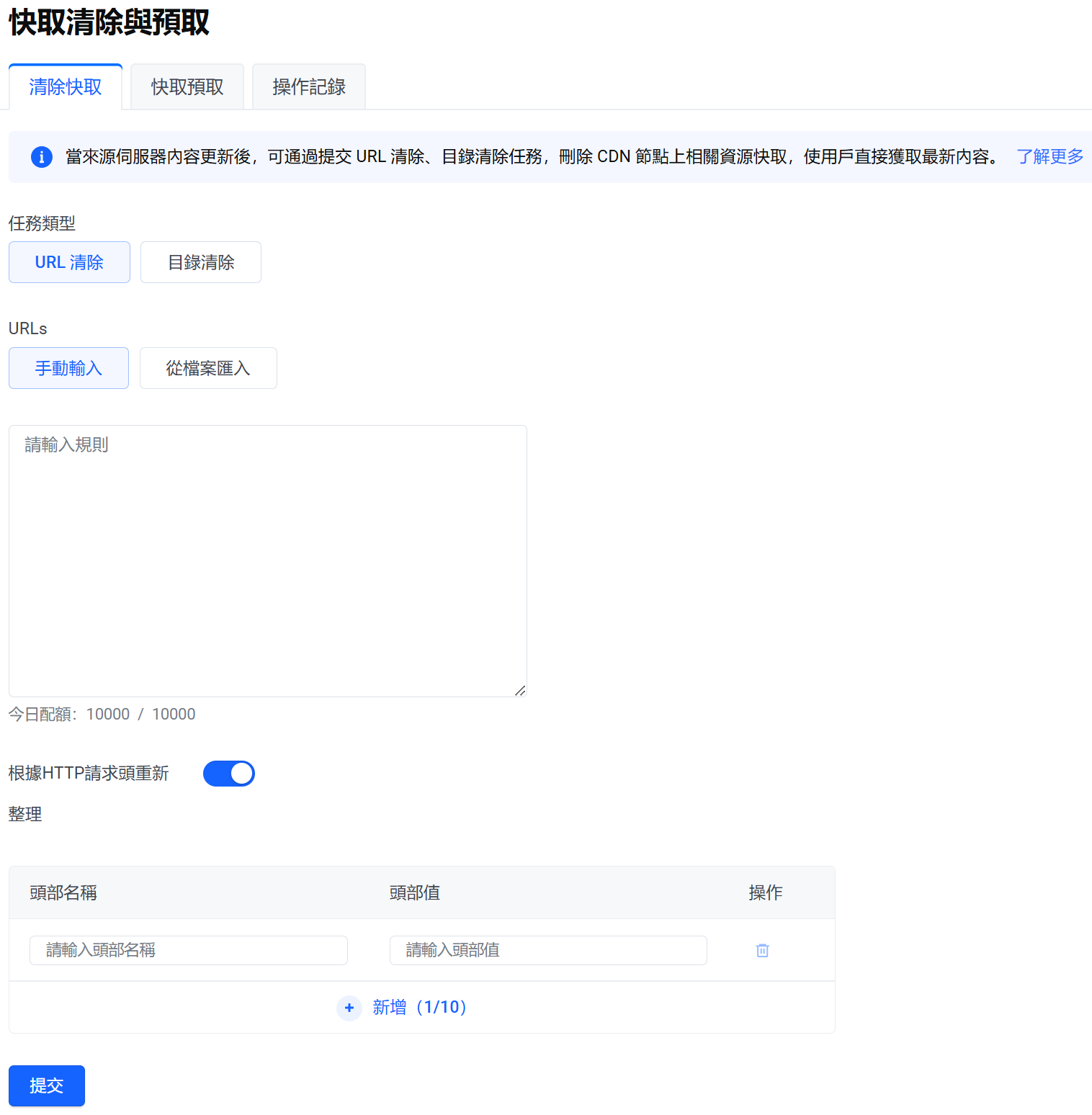Go to the 操作記錄 tab

point(309,87)
